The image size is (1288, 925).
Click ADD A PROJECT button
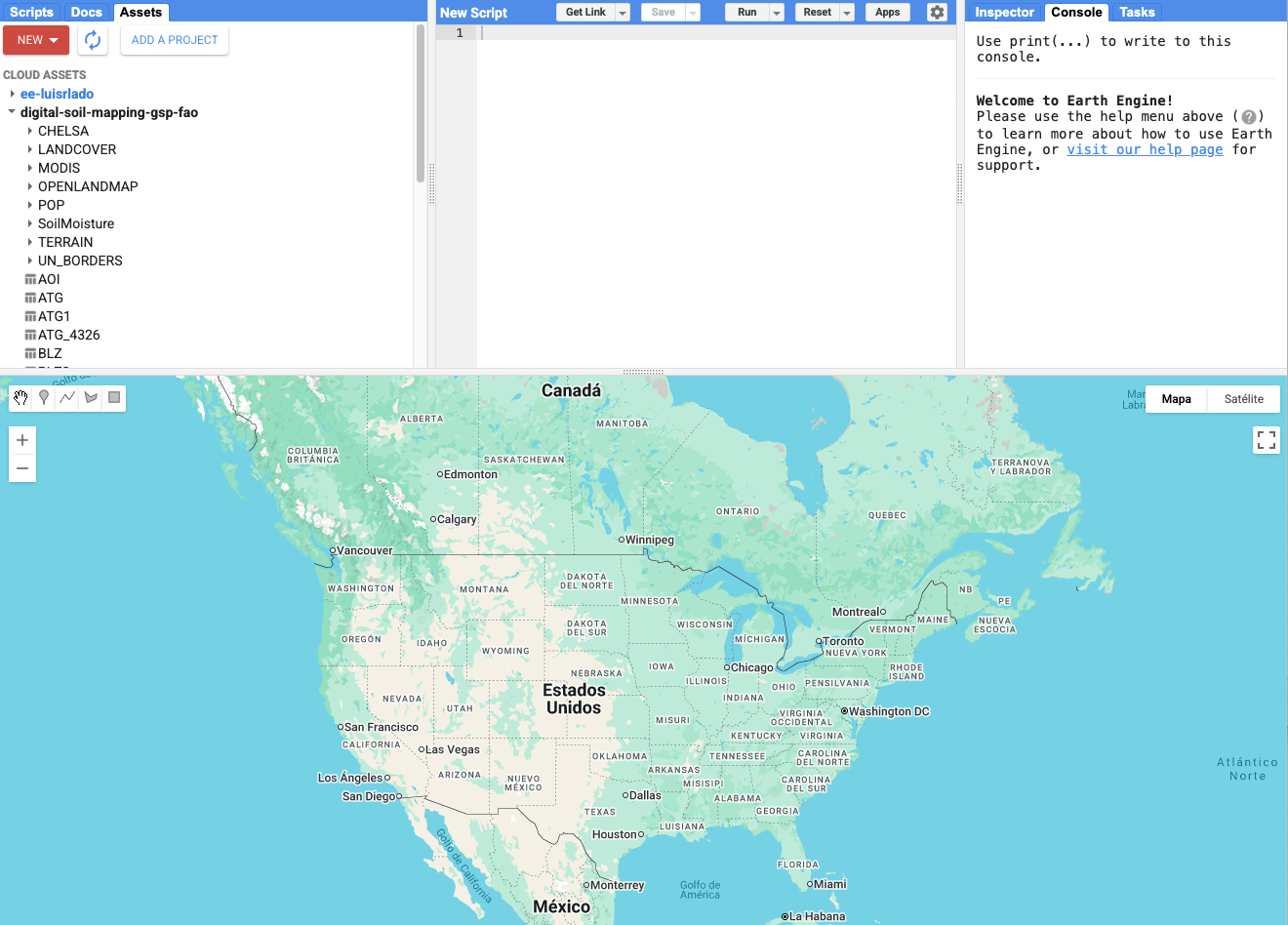175,40
